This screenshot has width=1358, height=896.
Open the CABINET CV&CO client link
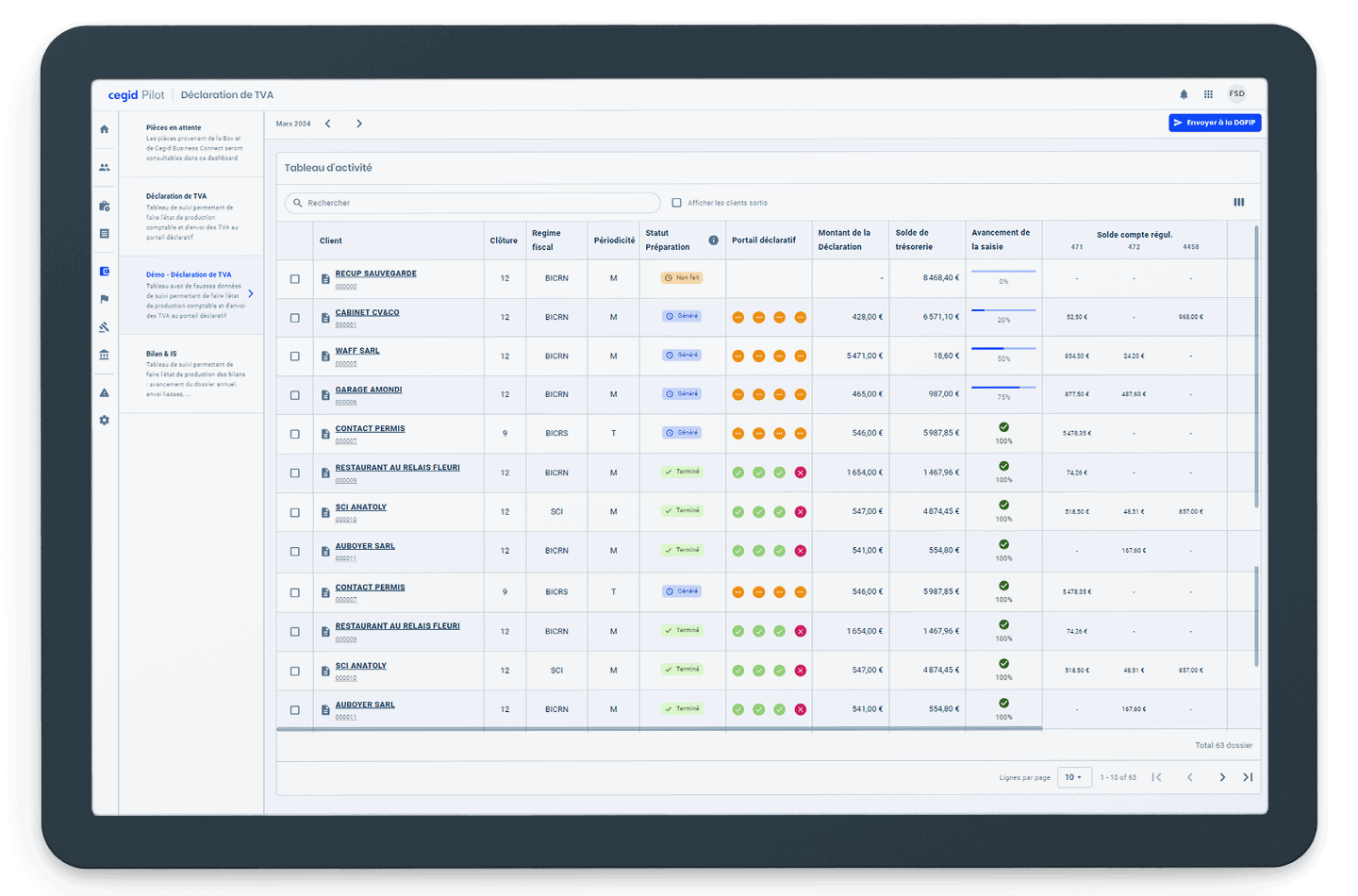(x=367, y=312)
